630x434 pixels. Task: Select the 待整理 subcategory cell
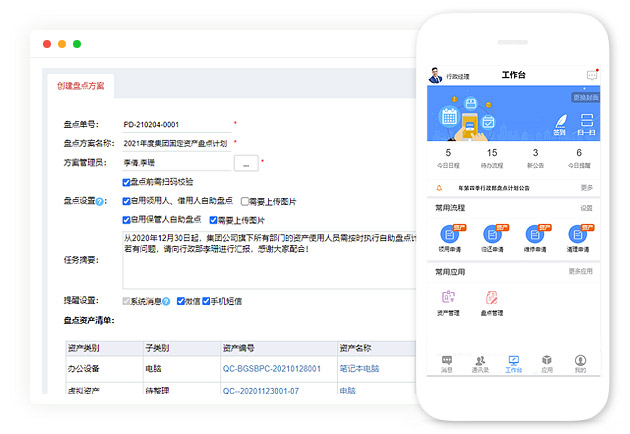pyautogui.click(x=182, y=389)
